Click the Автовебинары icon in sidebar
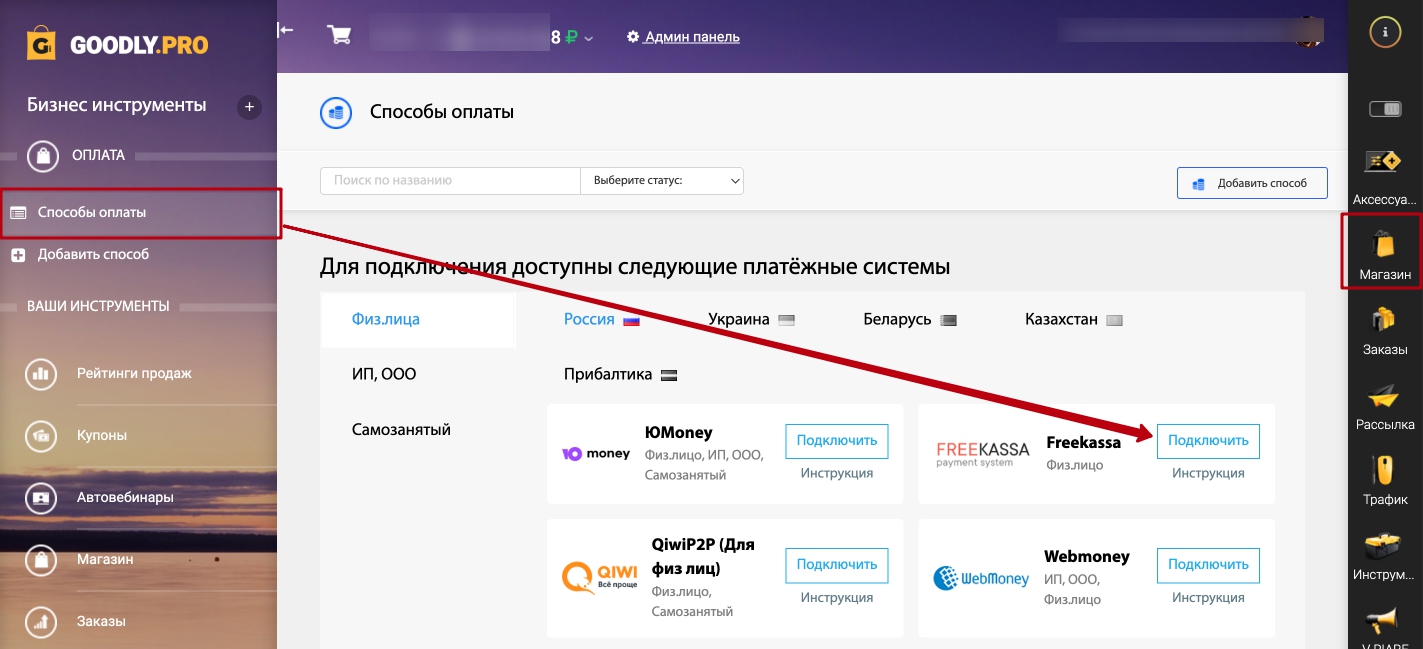This screenshot has width=1423, height=649. pyautogui.click(x=41, y=498)
